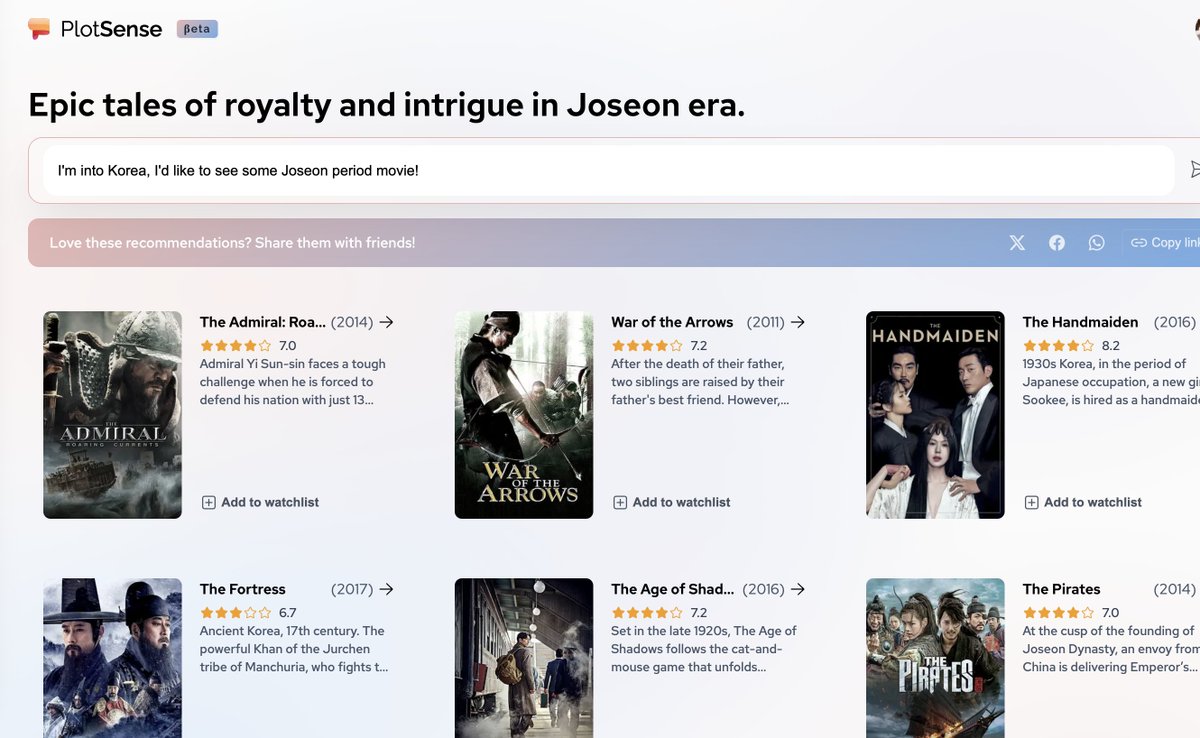Click the Joseon movie search input field
This screenshot has height=738, width=1200.
pyautogui.click(x=608, y=171)
